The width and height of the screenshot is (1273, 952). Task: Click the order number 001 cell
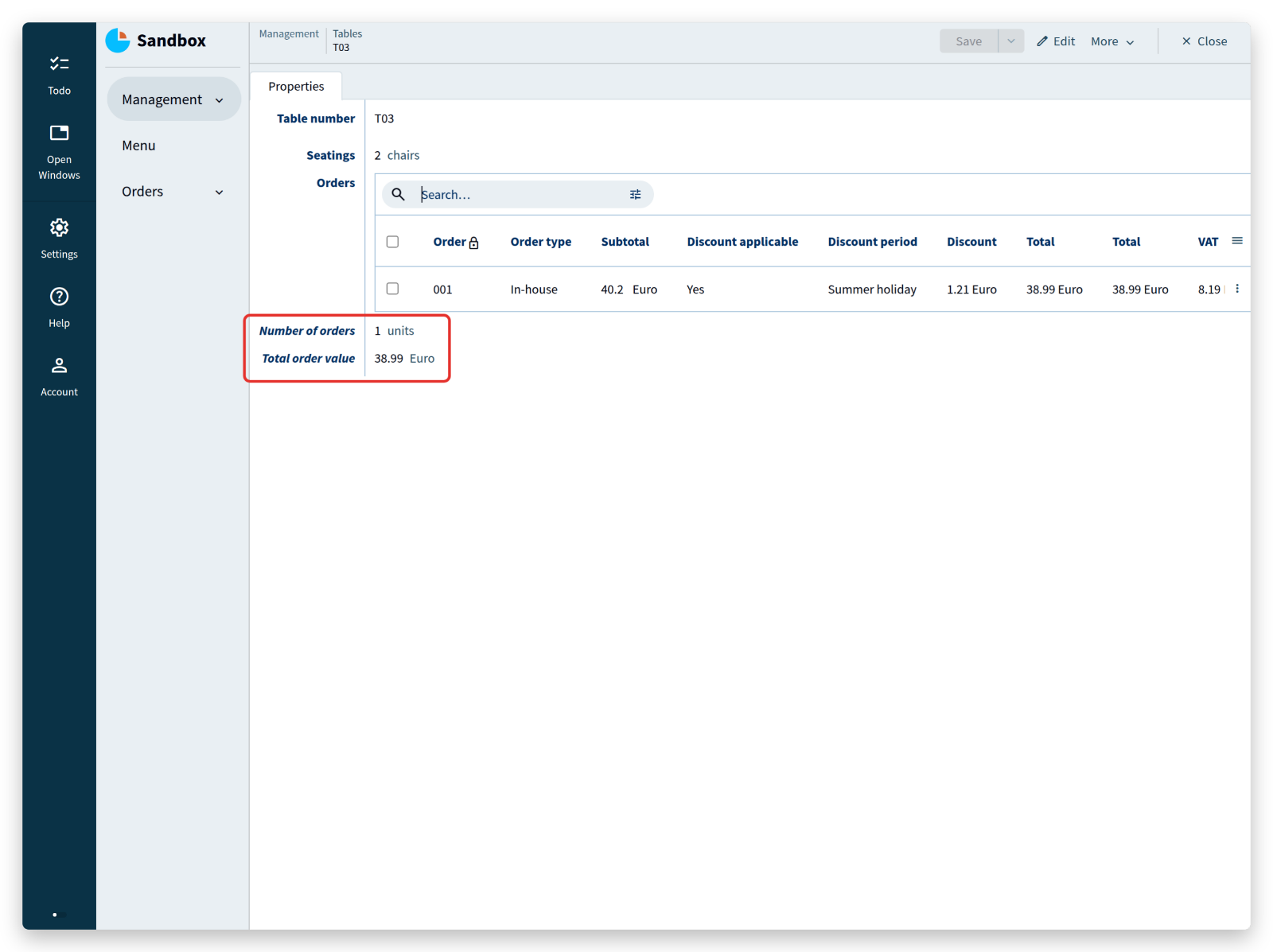pos(442,289)
